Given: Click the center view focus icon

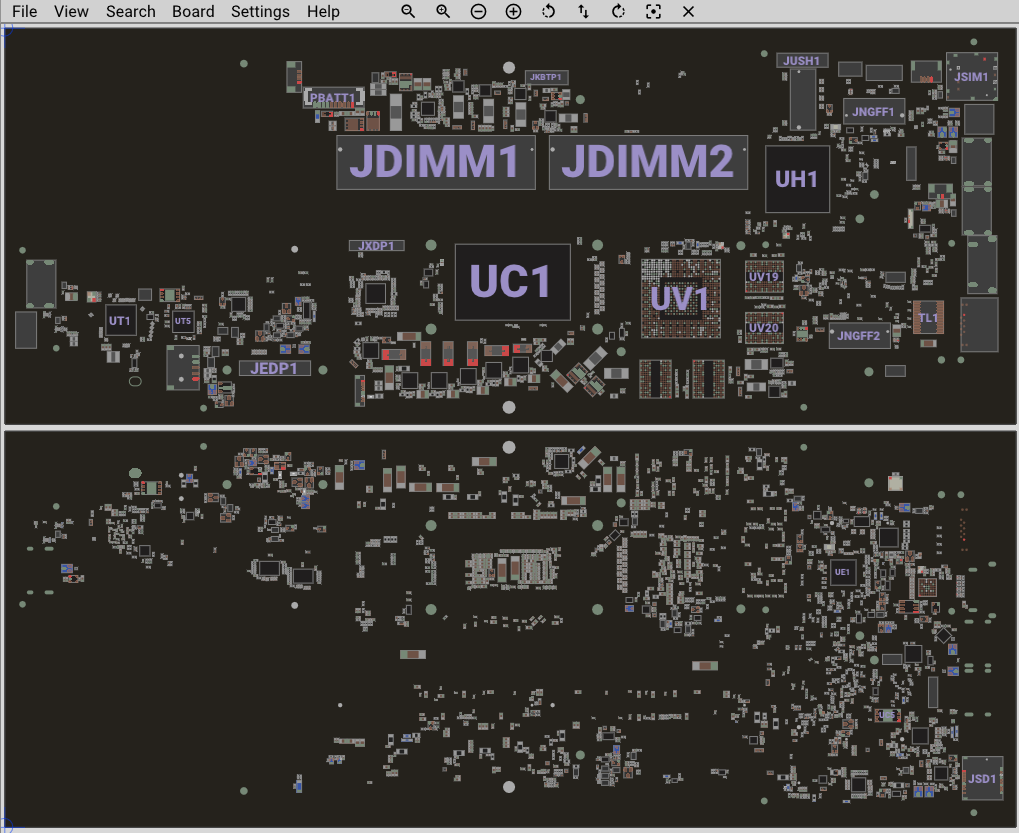Looking at the screenshot, I should click(653, 12).
